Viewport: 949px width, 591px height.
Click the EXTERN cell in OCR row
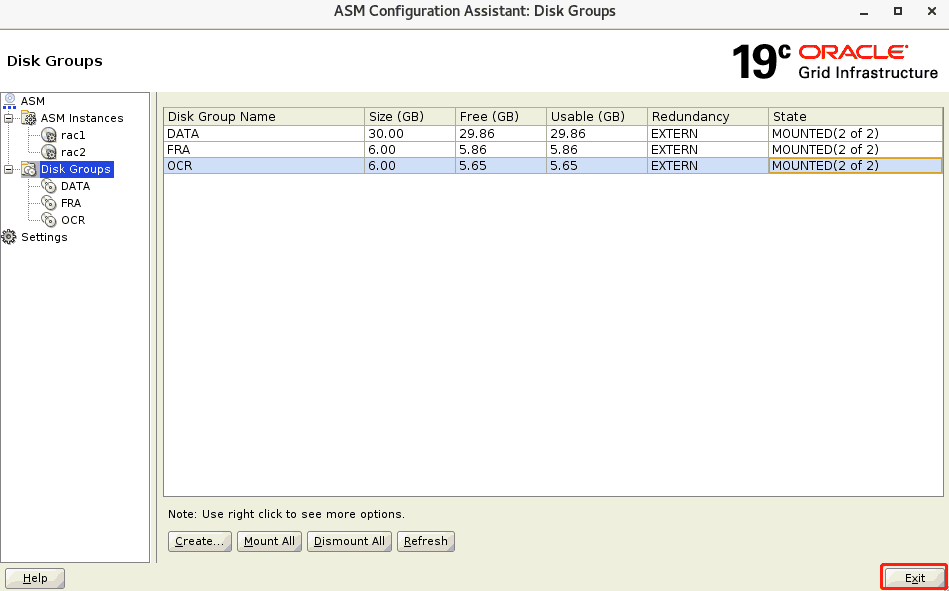pos(708,165)
